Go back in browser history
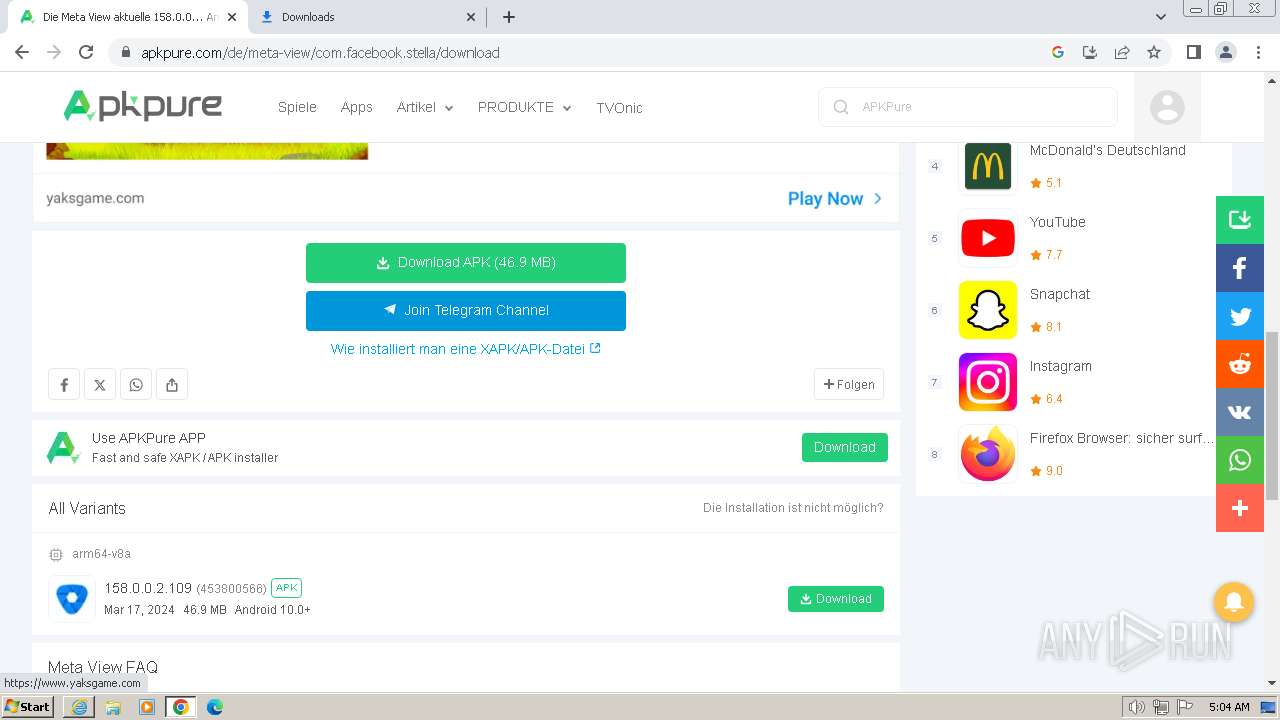Viewport: 1280px width, 720px height. coord(22,52)
